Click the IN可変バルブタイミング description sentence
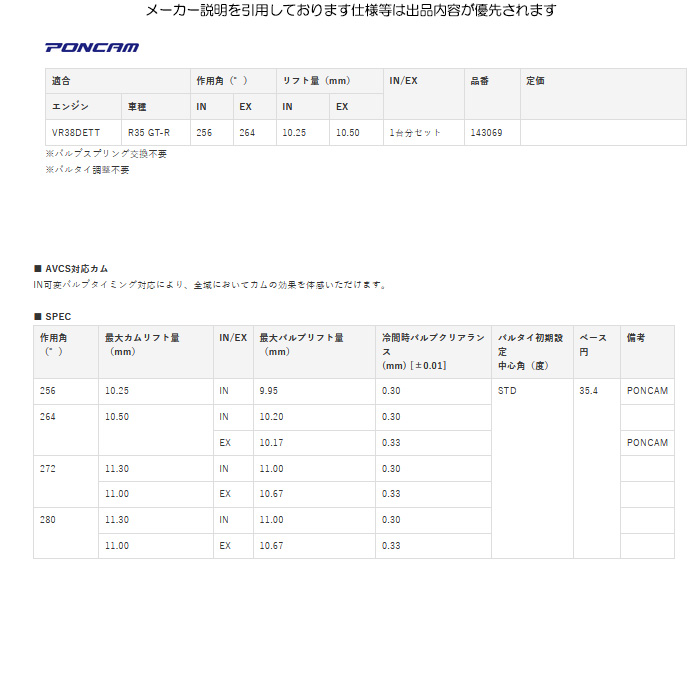Screen dimensions: 700x700 point(210,284)
